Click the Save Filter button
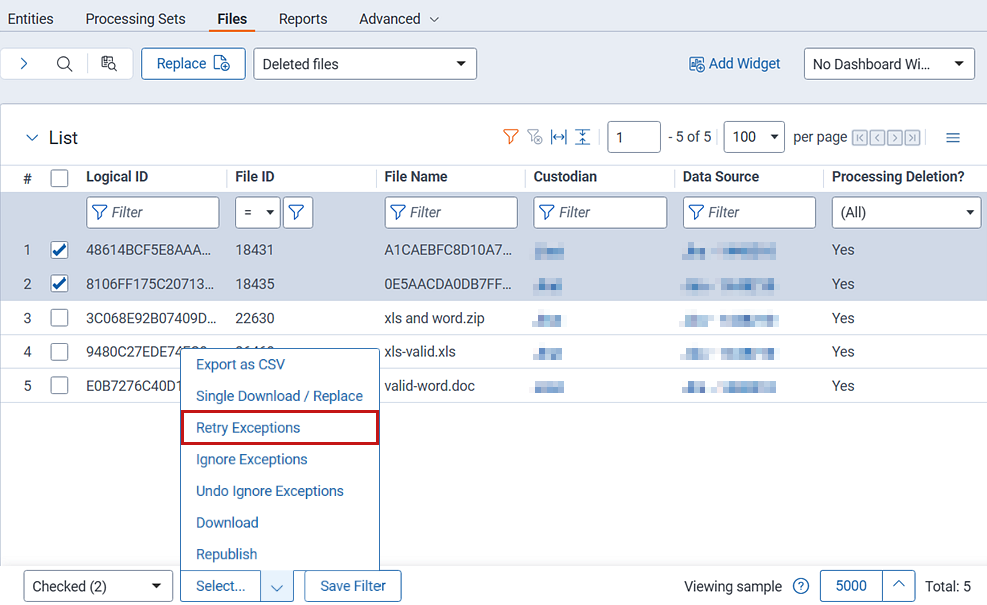The width and height of the screenshot is (987, 605). tap(353, 587)
